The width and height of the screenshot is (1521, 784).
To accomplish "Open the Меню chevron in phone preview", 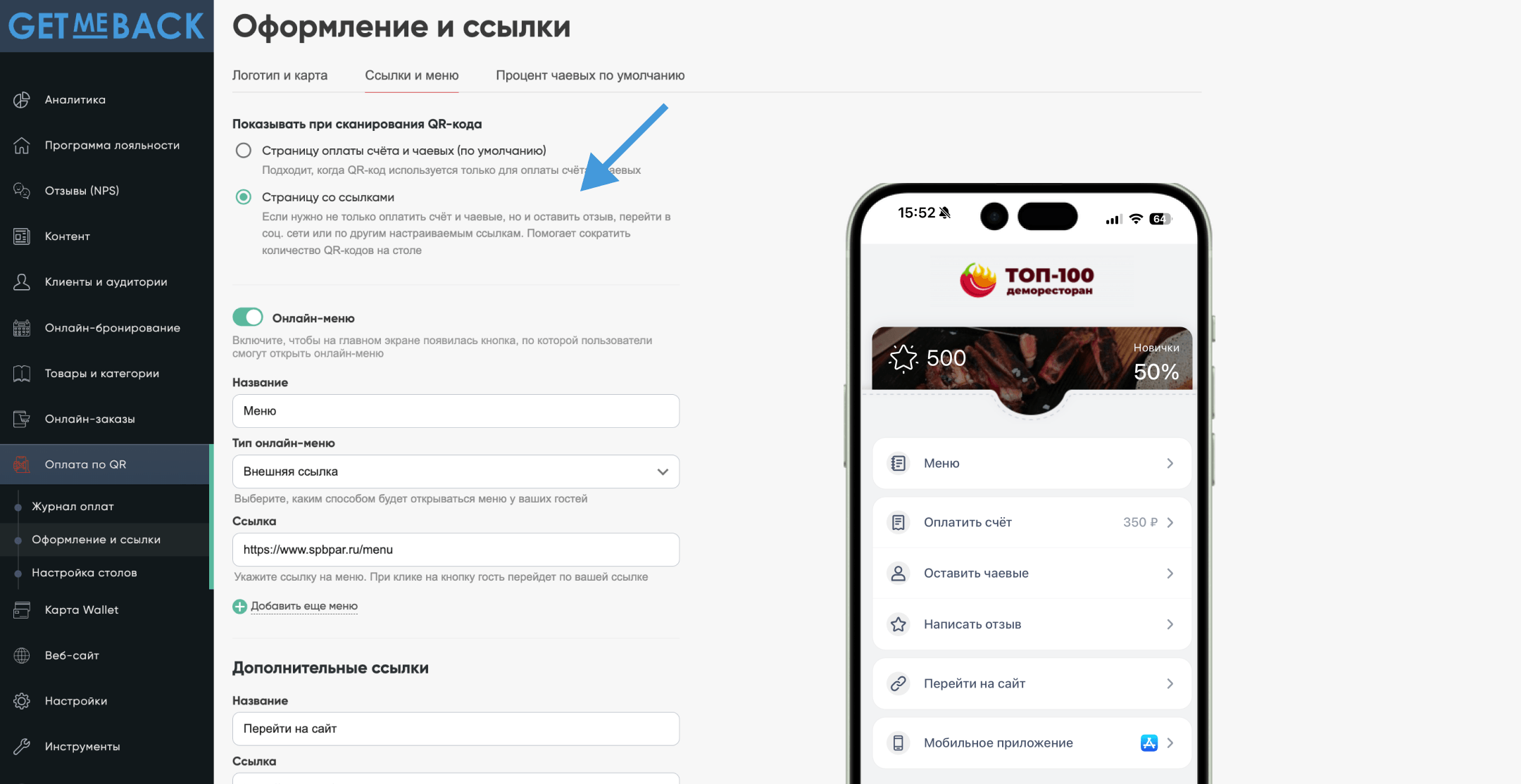I will pyautogui.click(x=1170, y=463).
